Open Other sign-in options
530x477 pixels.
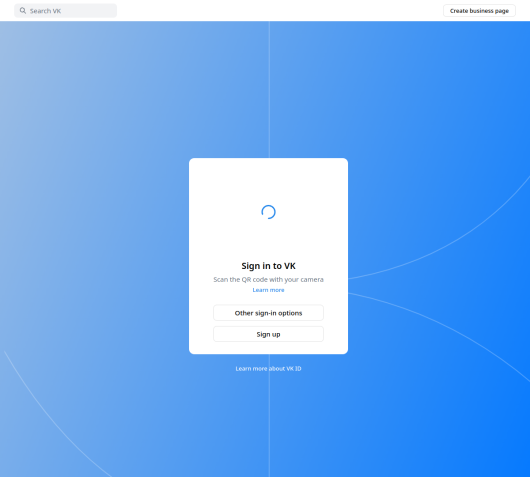pos(268,313)
